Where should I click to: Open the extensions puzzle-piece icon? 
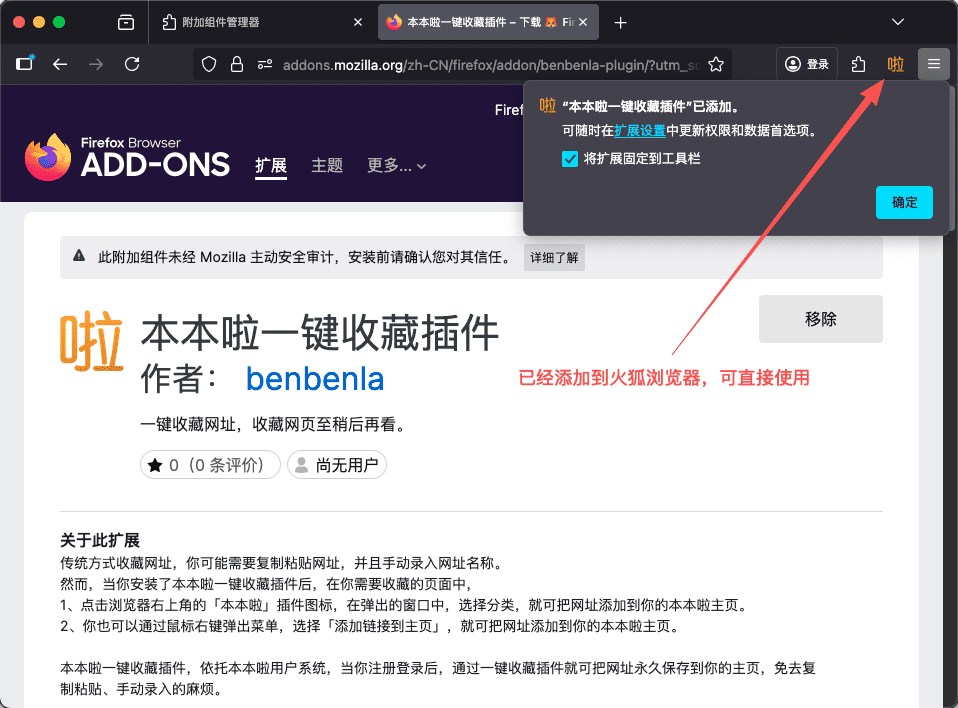point(858,64)
